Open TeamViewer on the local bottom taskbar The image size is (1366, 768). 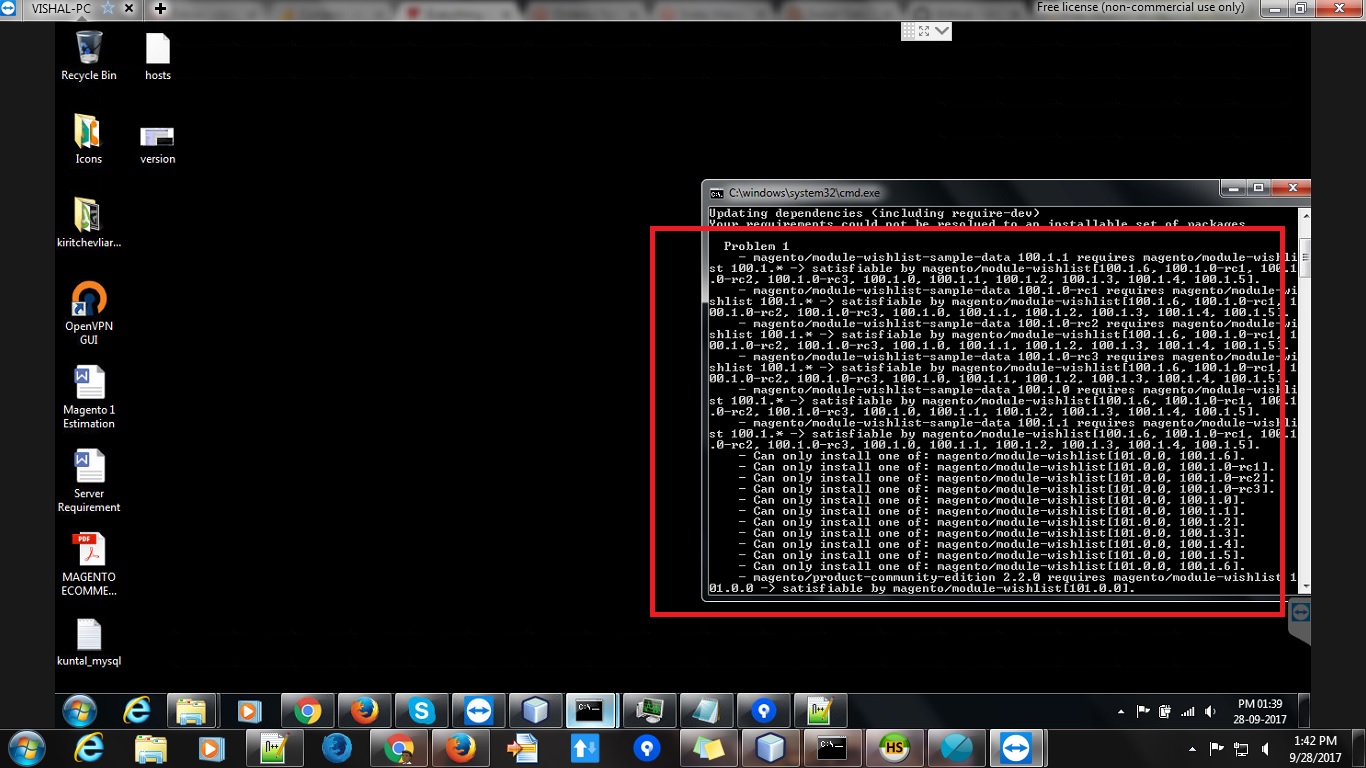[1017, 748]
